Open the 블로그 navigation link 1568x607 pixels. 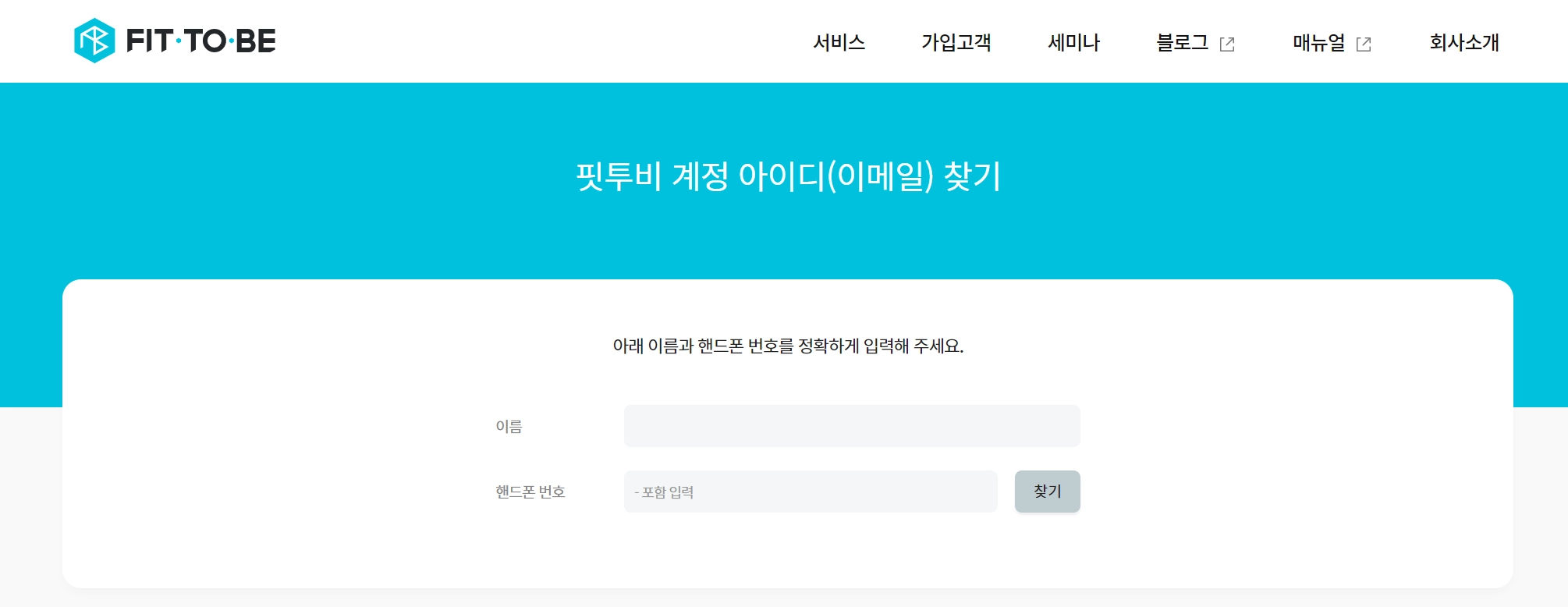click(1182, 42)
